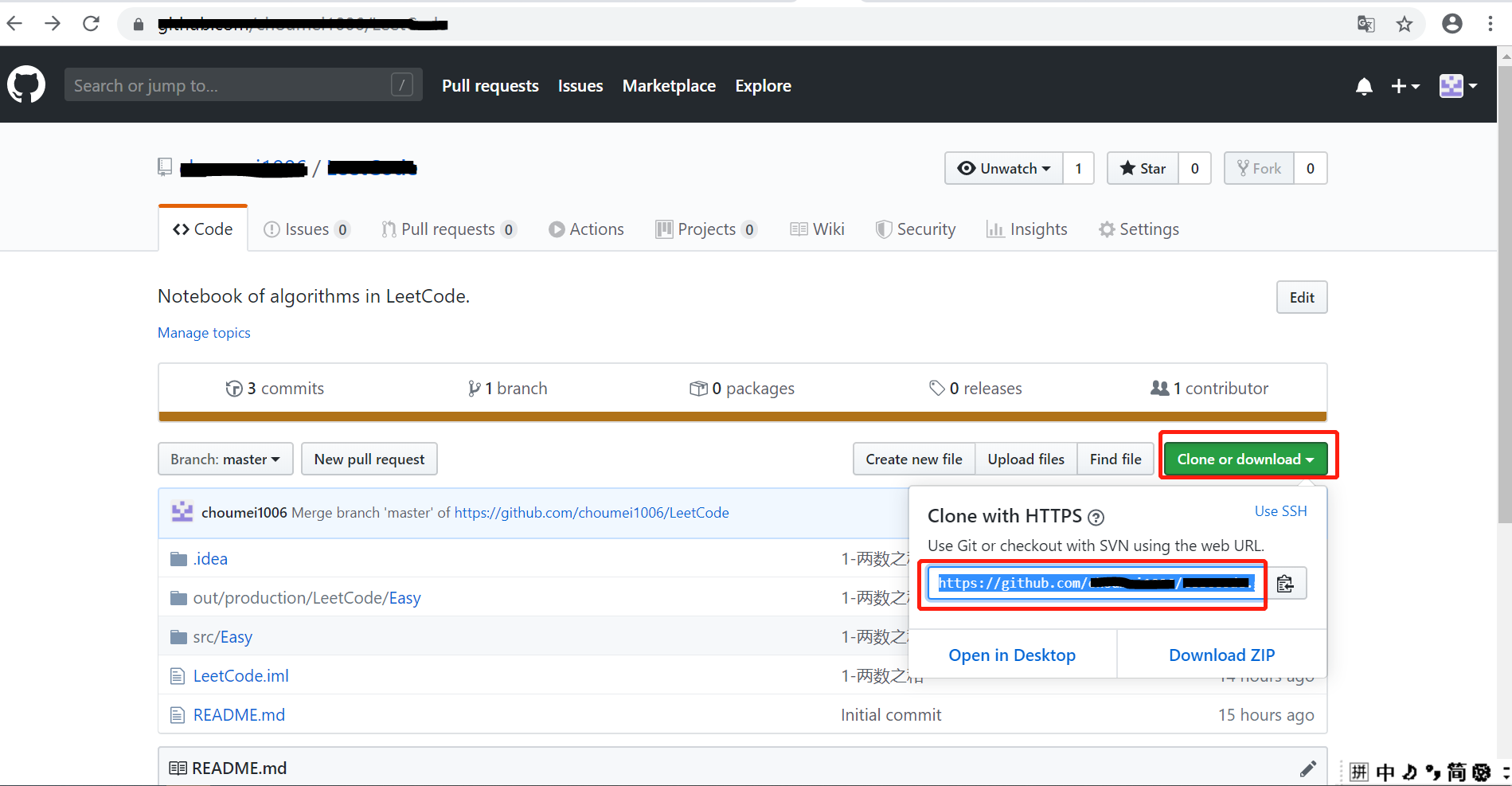Viewport: 1512px width, 786px height.
Task: Click the IME grid keyboard icon
Action: (1359, 772)
